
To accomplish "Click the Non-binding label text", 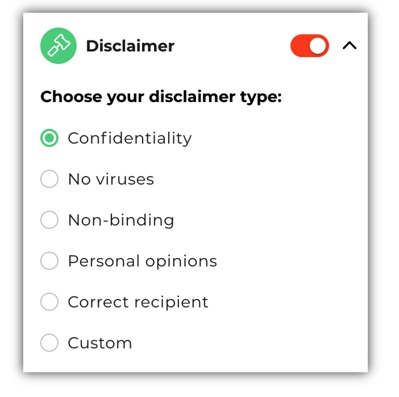I will click(x=121, y=220).
